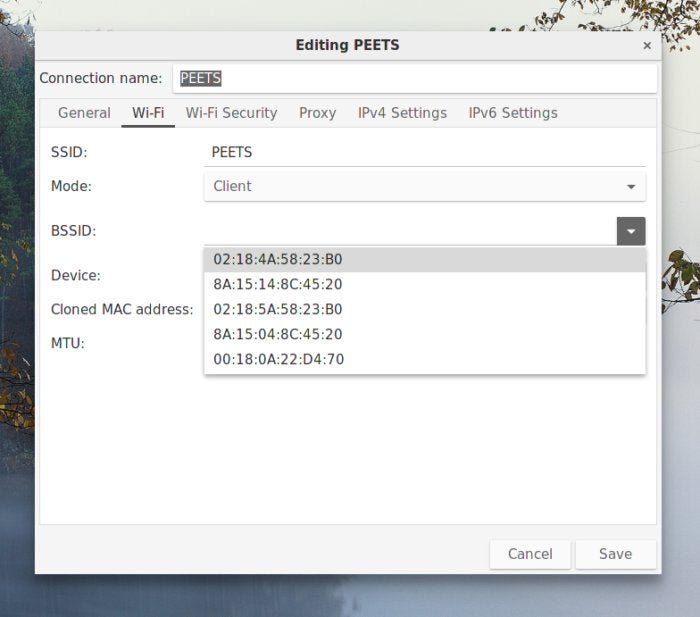Switch to IPv6 Settings tab
The image size is (700, 617).
[513, 113]
